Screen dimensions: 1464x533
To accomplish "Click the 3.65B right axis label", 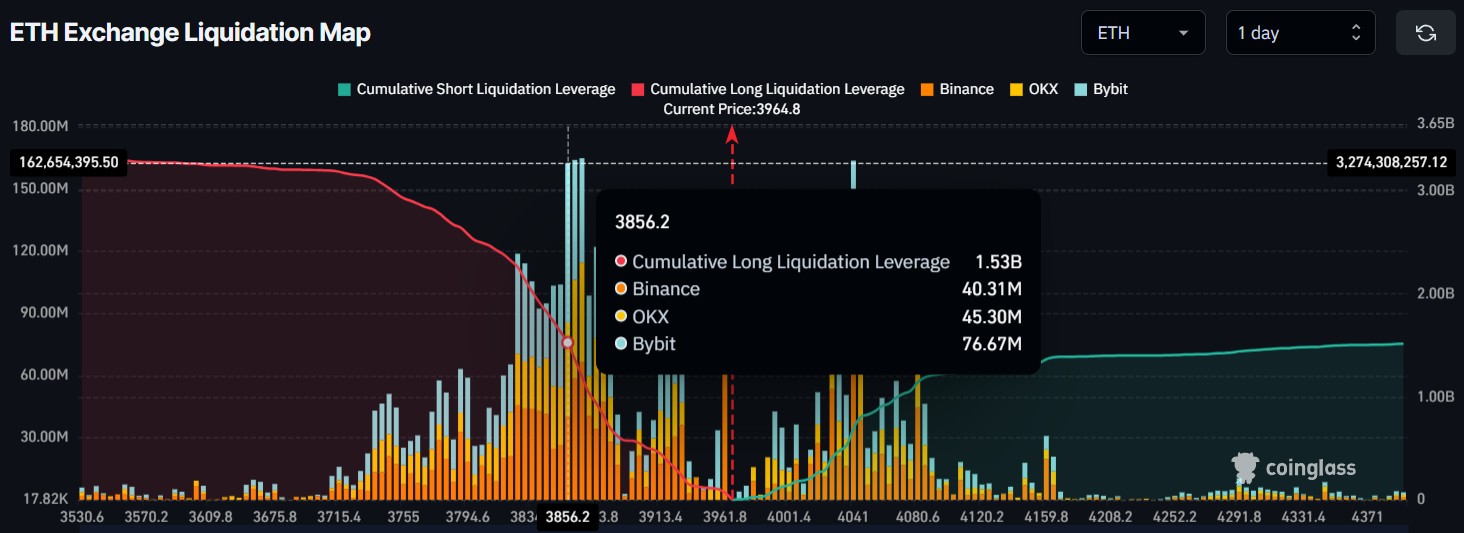I will [x=1435, y=124].
